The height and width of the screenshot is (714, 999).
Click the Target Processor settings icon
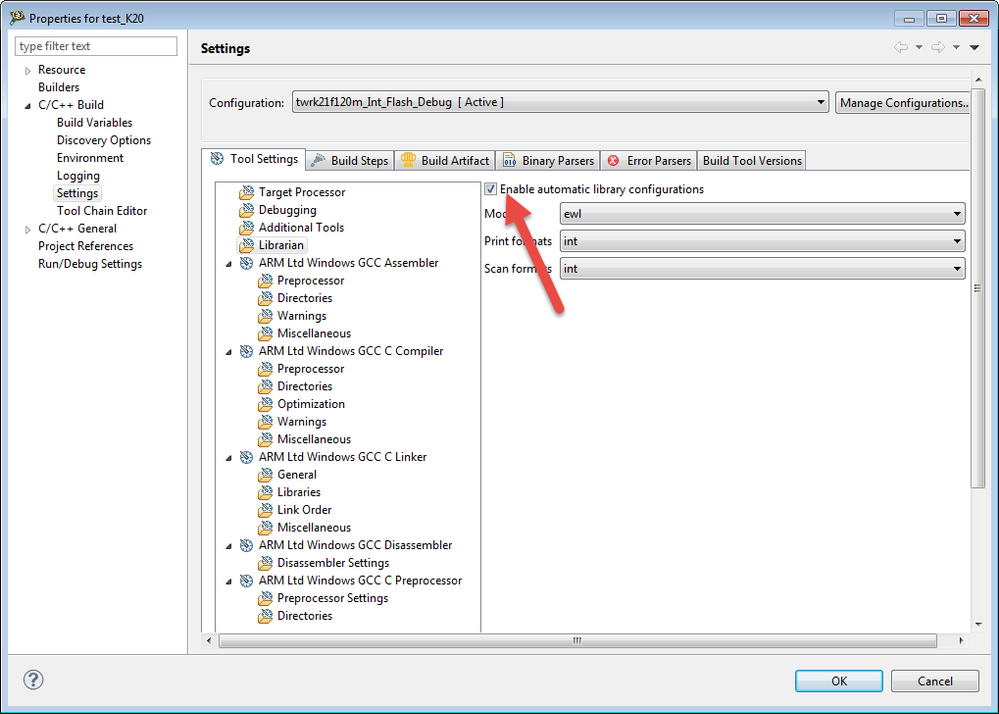click(x=247, y=192)
